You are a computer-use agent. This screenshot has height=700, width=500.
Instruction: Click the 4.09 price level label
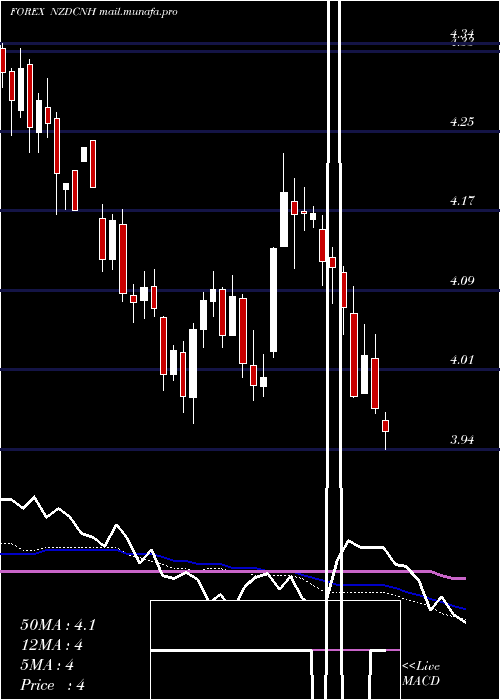point(462,281)
